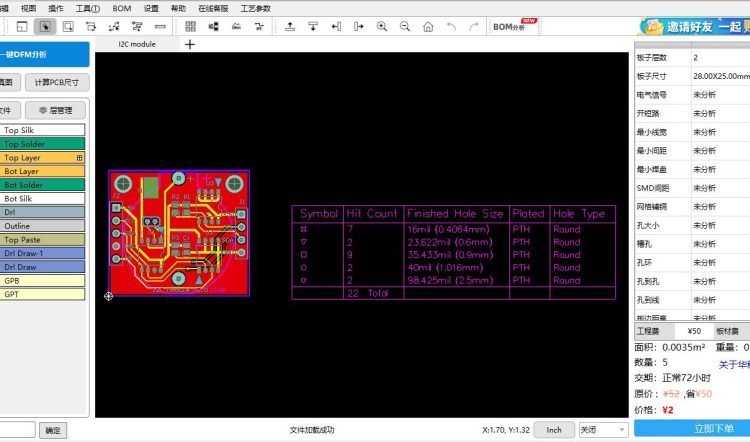Select the GPT layer

(43, 294)
